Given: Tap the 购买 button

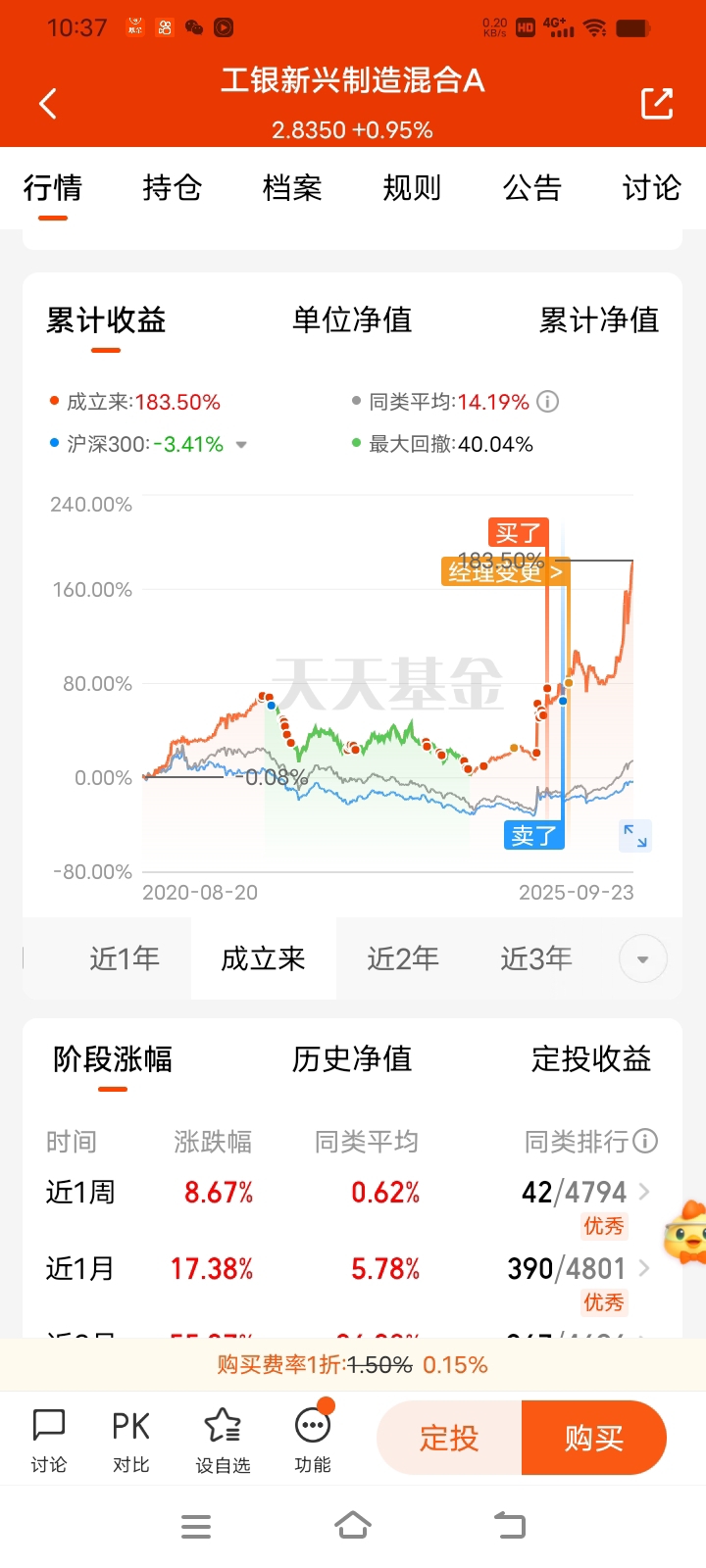Looking at the screenshot, I should click(x=594, y=1438).
